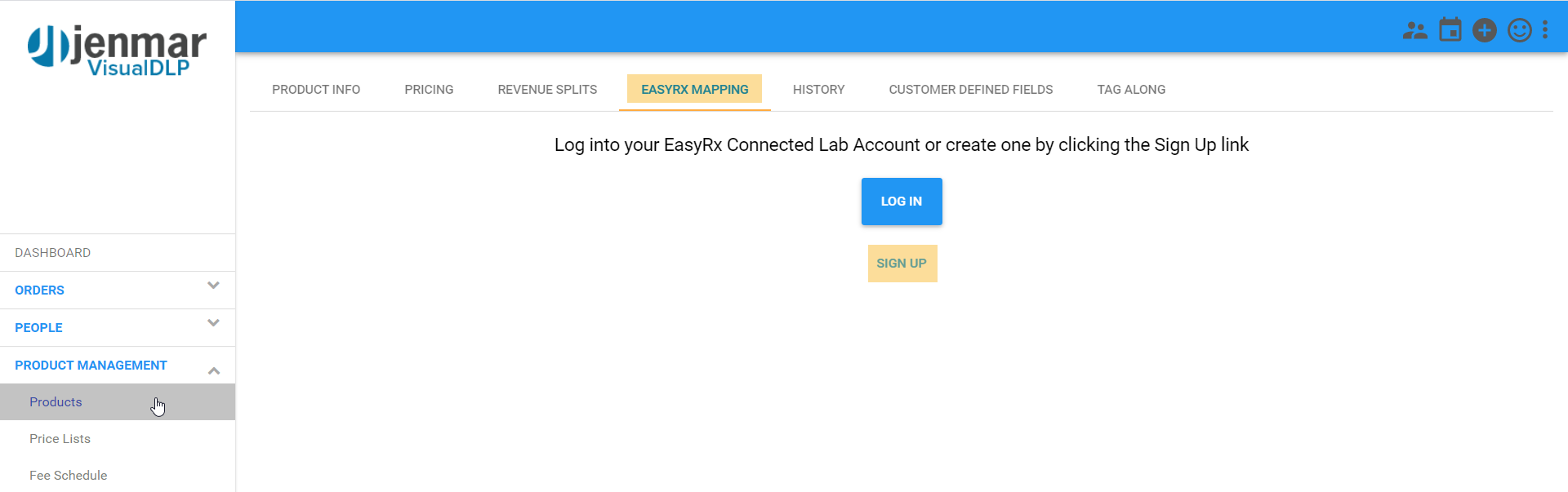This screenshot has height=492, width=1568.
Task: Open Dashboard in the sidebar
Action: tap(118, 253)
